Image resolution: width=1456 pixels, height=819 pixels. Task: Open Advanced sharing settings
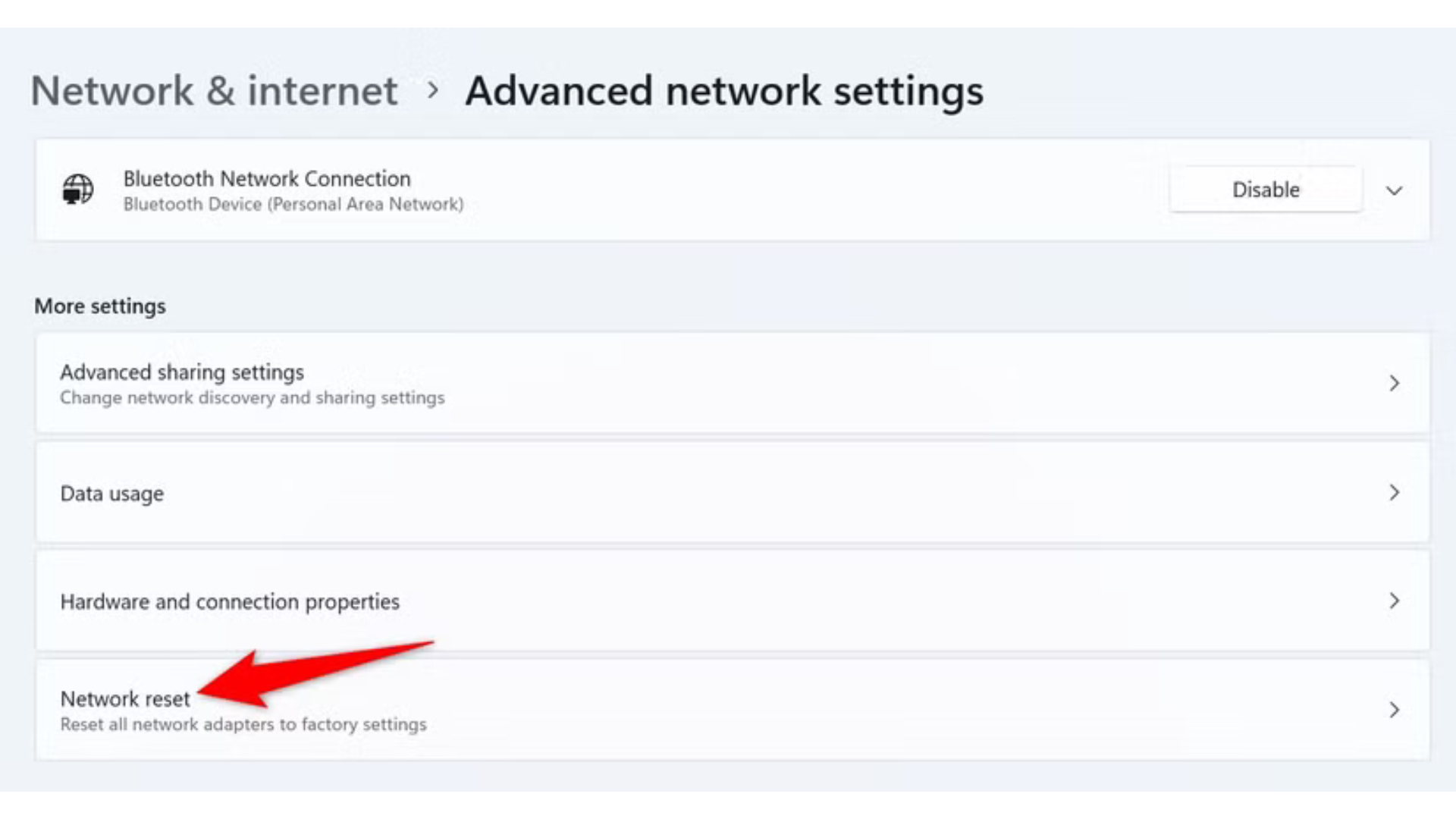click(182, 372)
